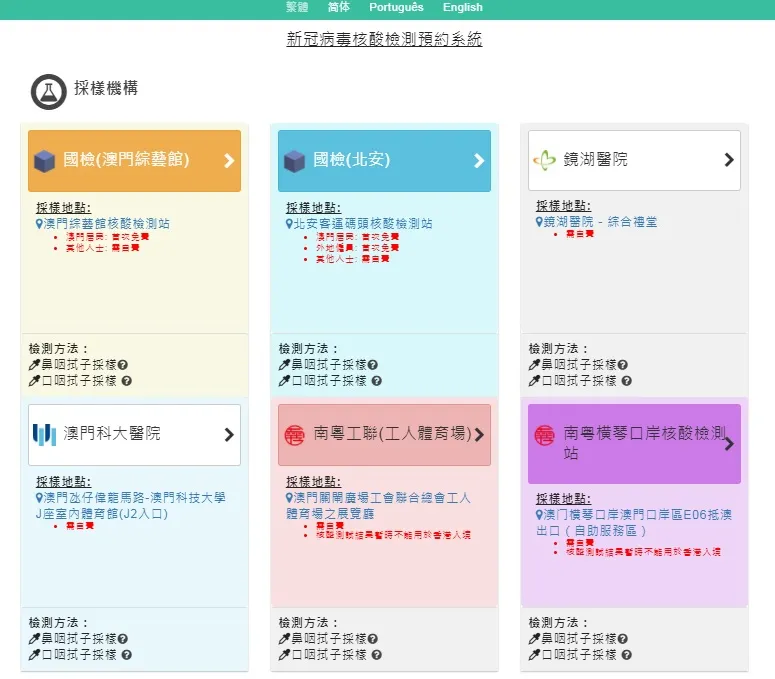Click the cube logo on 國檢(北安)
775x679 pixels.
click(x=295, y=161)
